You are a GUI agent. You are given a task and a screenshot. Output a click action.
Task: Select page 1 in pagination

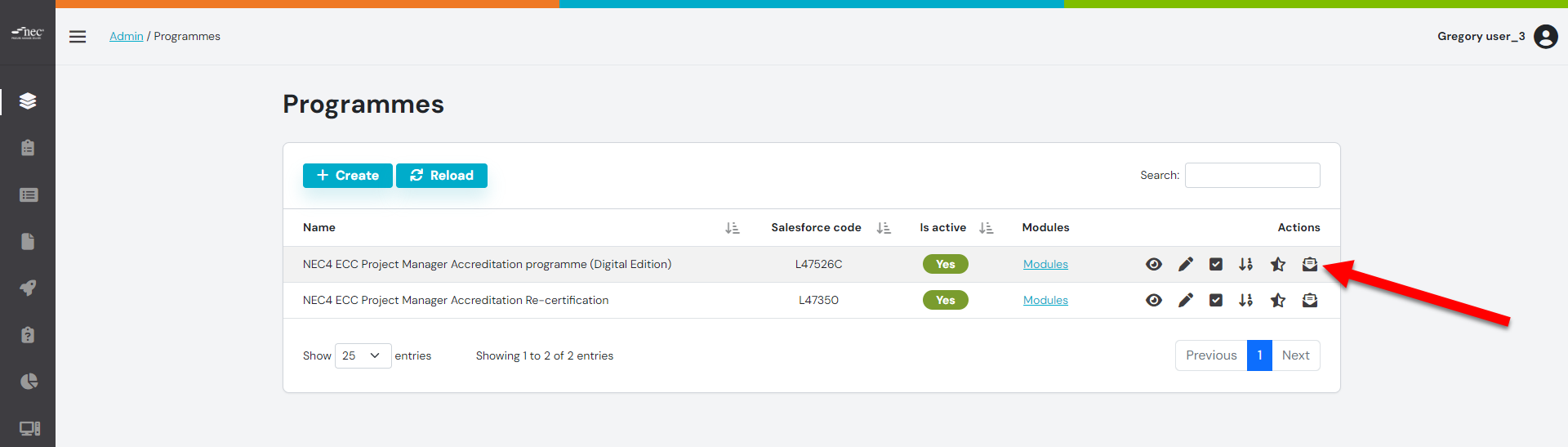pyautogui.click(x=1259, y=355)
